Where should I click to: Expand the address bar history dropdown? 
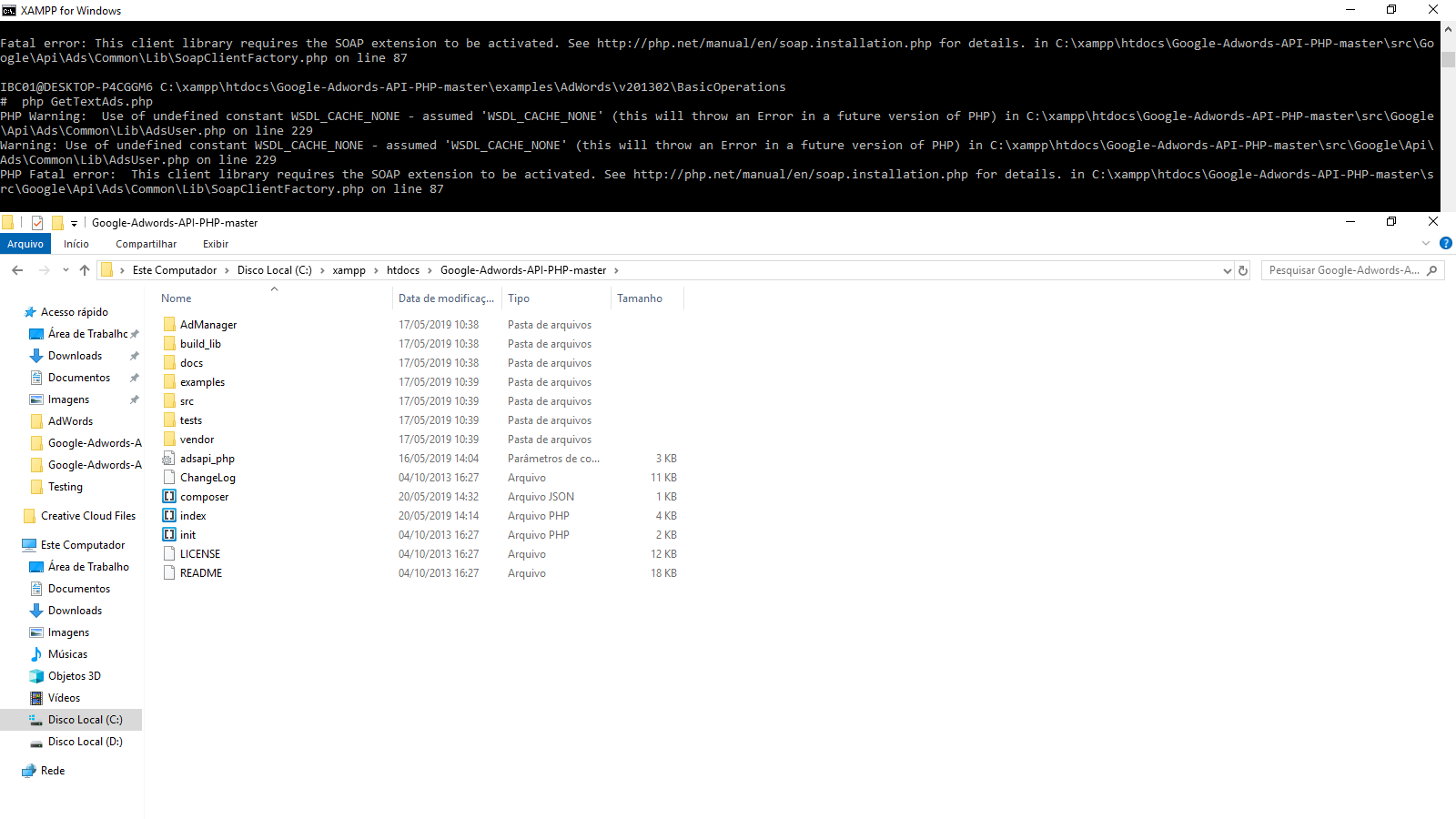1227,269
